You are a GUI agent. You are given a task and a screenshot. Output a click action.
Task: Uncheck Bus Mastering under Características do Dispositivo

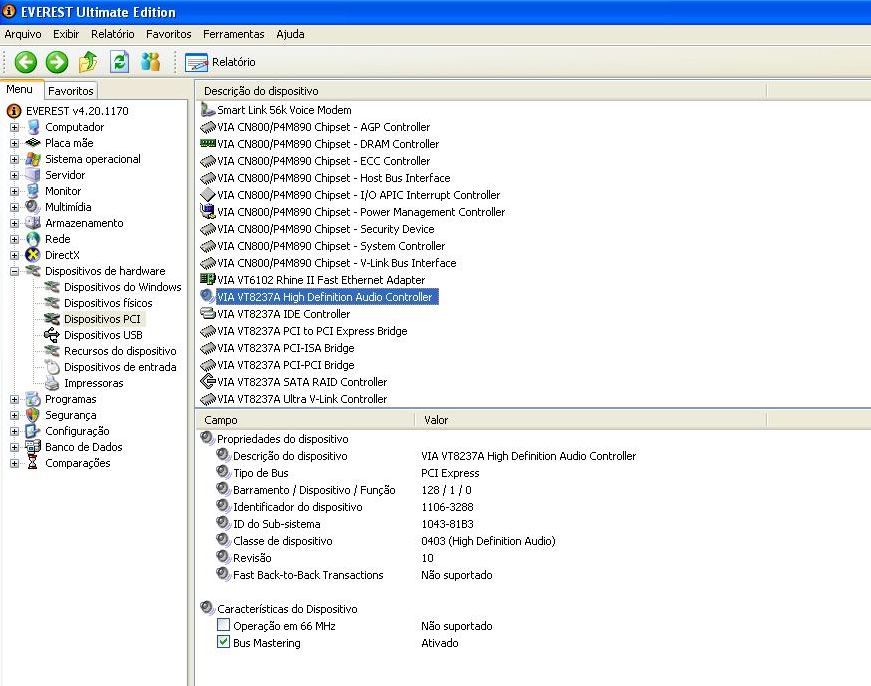[224, 643]
